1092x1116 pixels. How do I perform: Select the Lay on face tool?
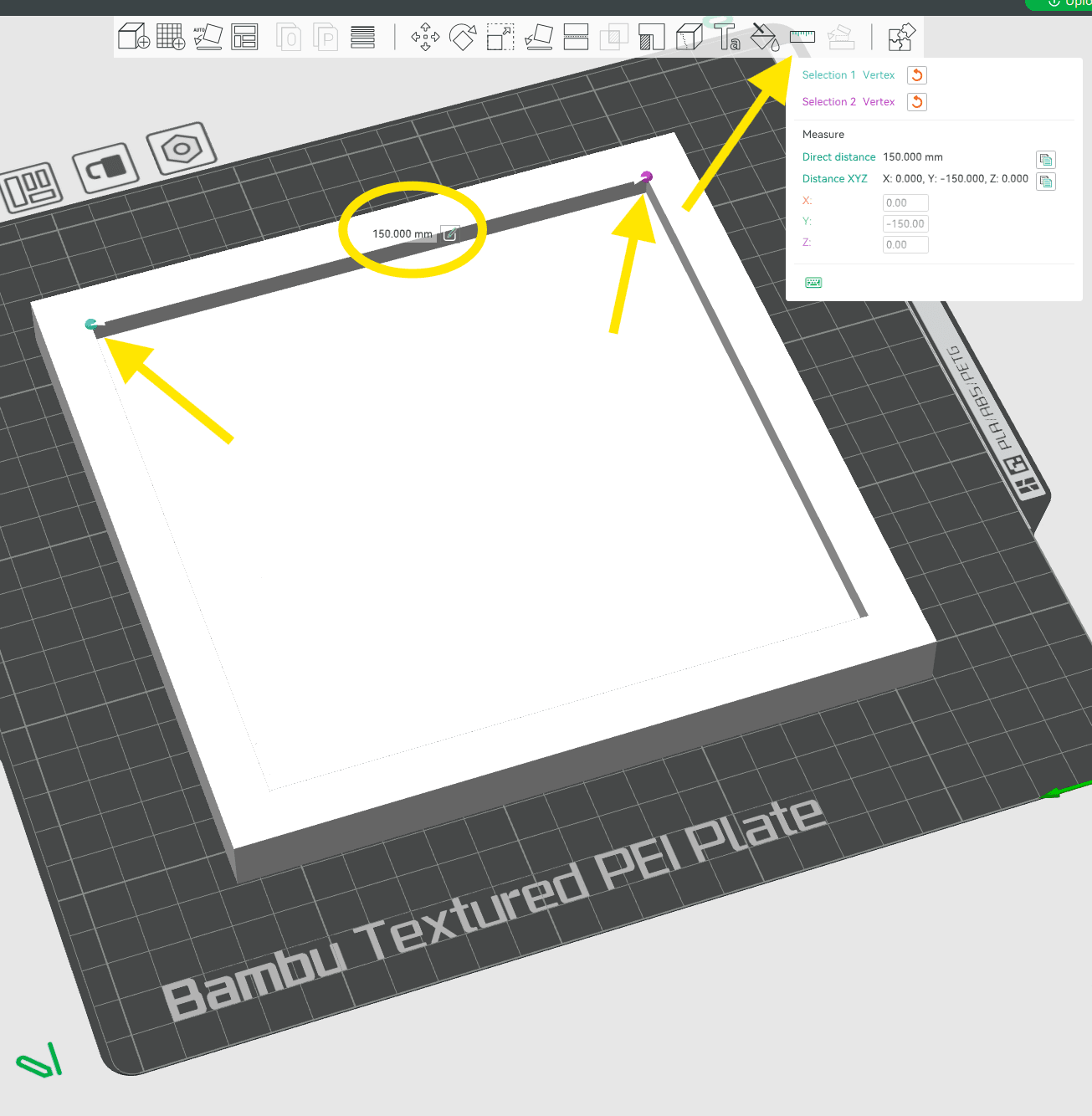[538, 37]
